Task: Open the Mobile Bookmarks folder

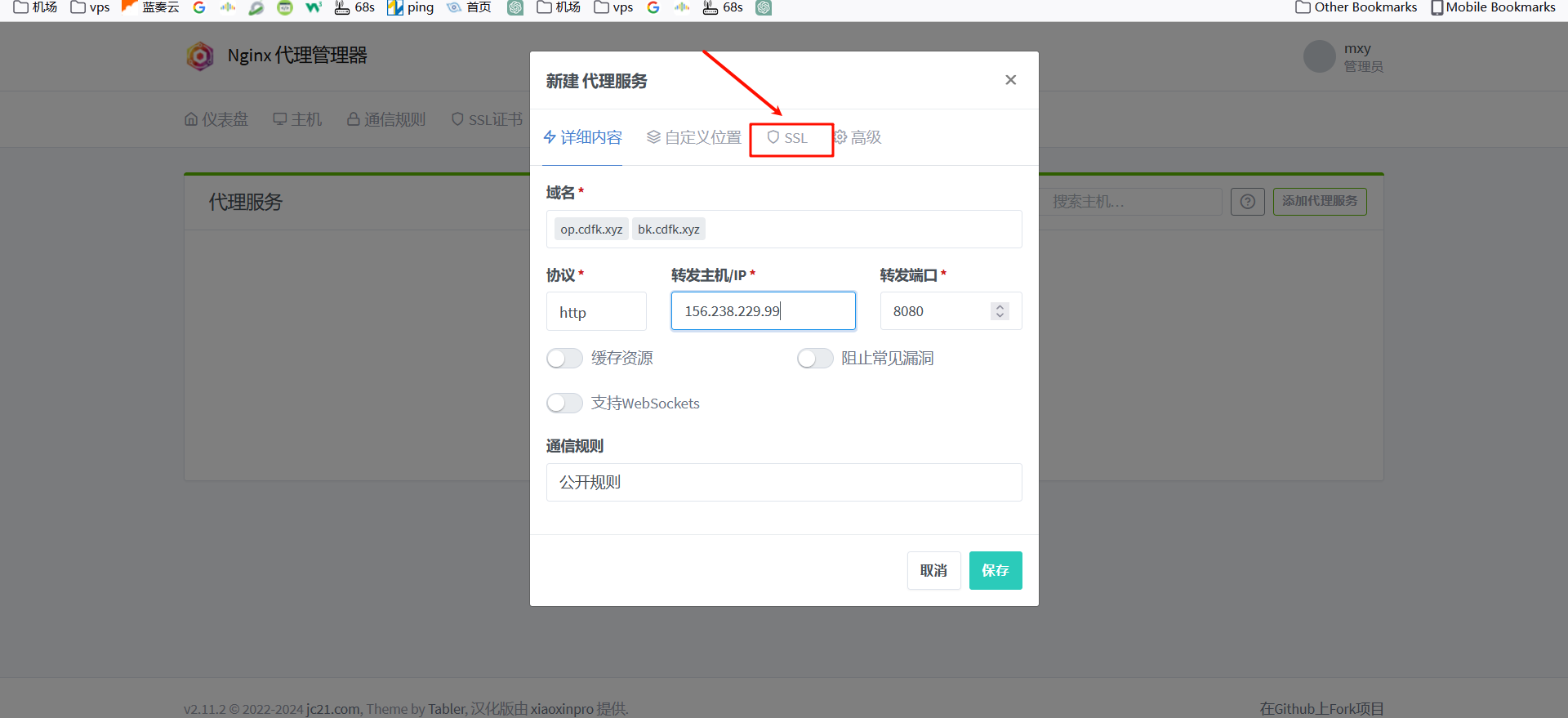Action: [1493, 7]
